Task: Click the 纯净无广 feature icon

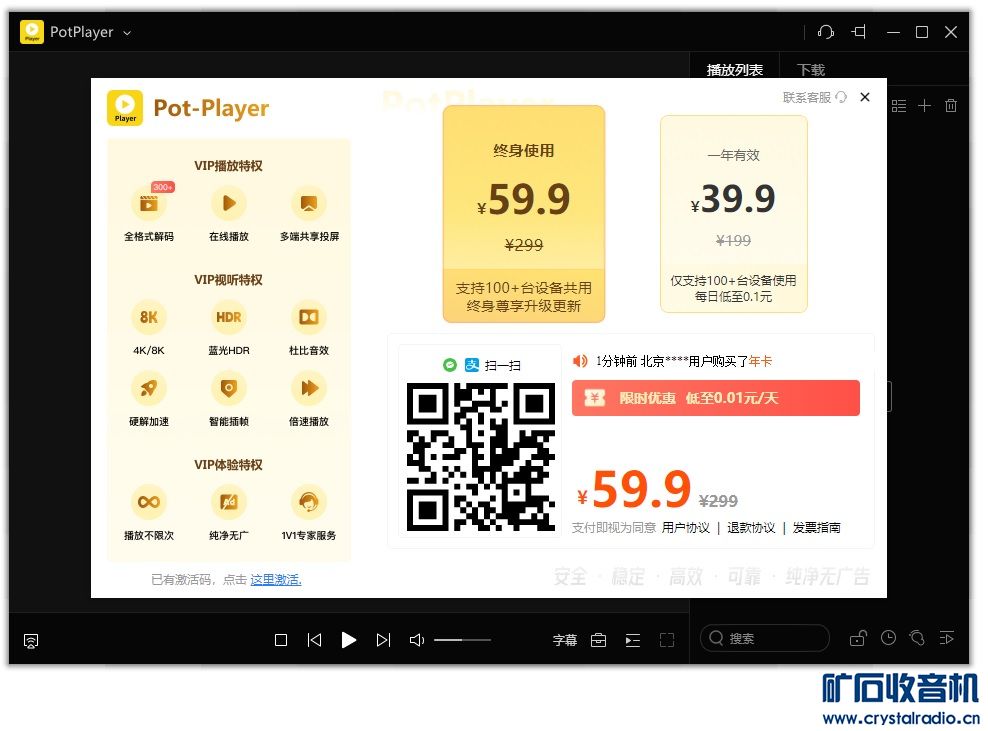Action: (x=229, y=502)
